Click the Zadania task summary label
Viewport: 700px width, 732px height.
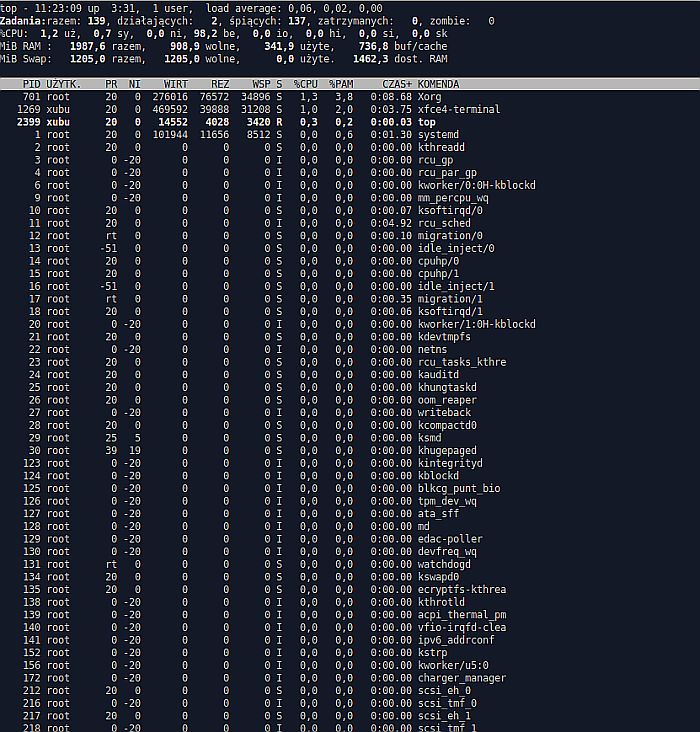pyautogui.click(x=24, y=21)
